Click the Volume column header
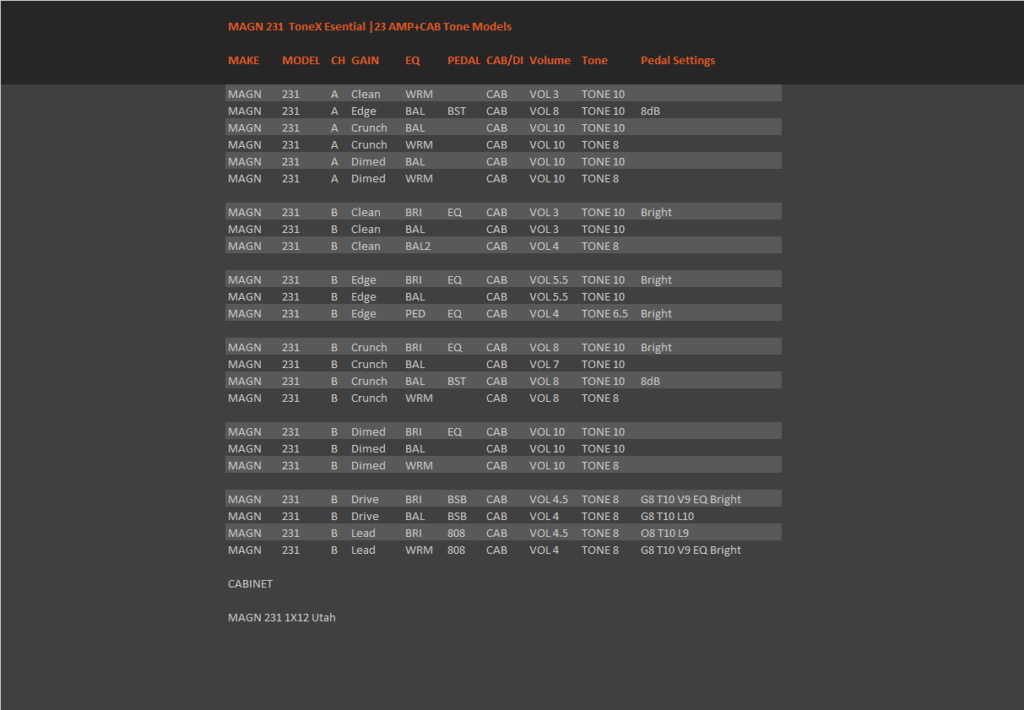1024x710 pixels. pyautogui.click(x=550, y=60)
